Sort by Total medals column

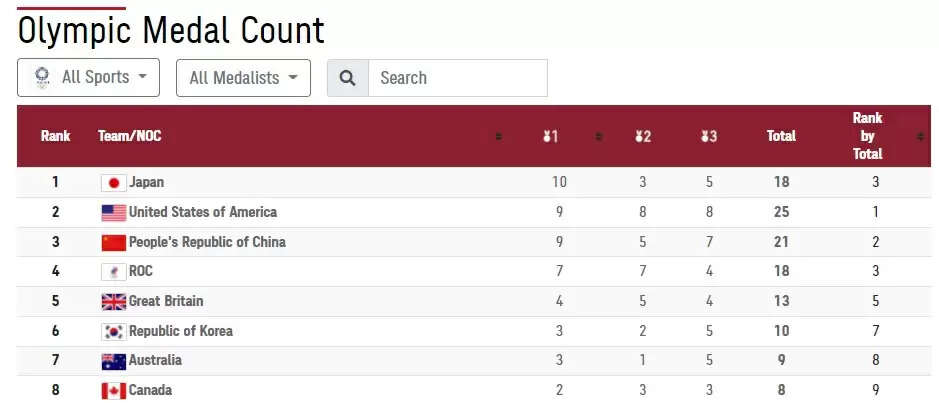pos(781,136)
